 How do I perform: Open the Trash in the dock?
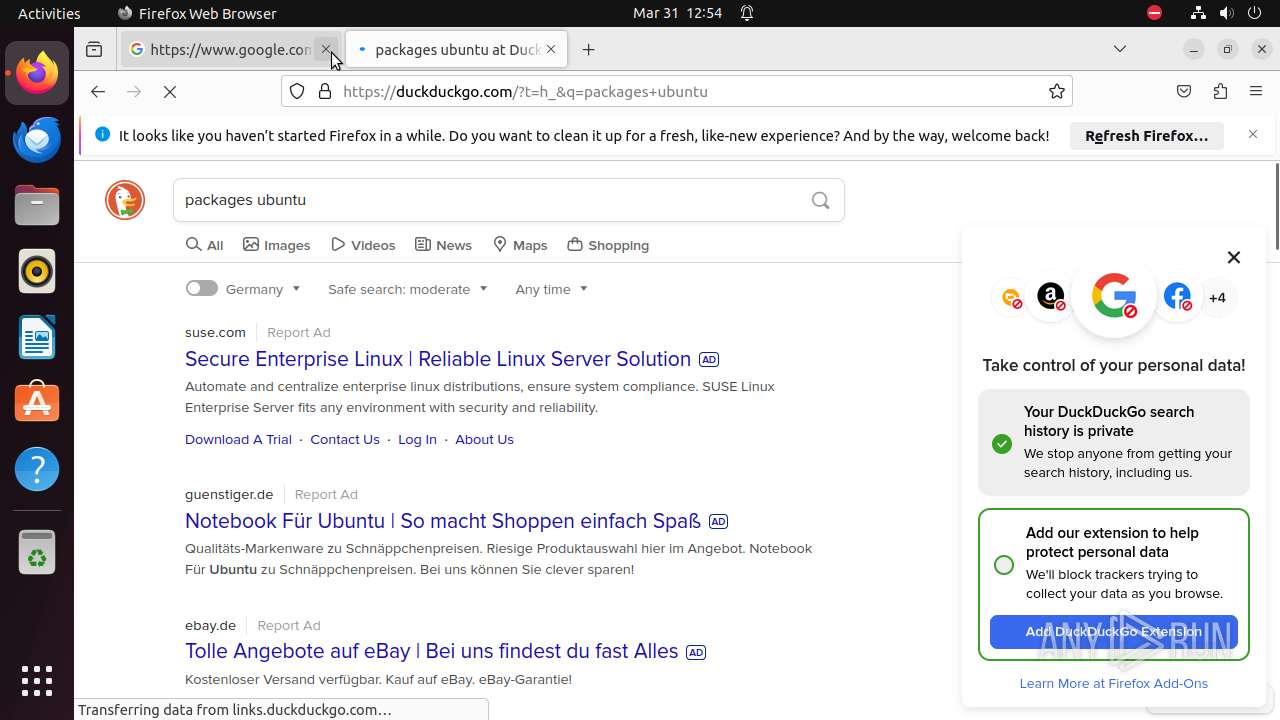37,551
